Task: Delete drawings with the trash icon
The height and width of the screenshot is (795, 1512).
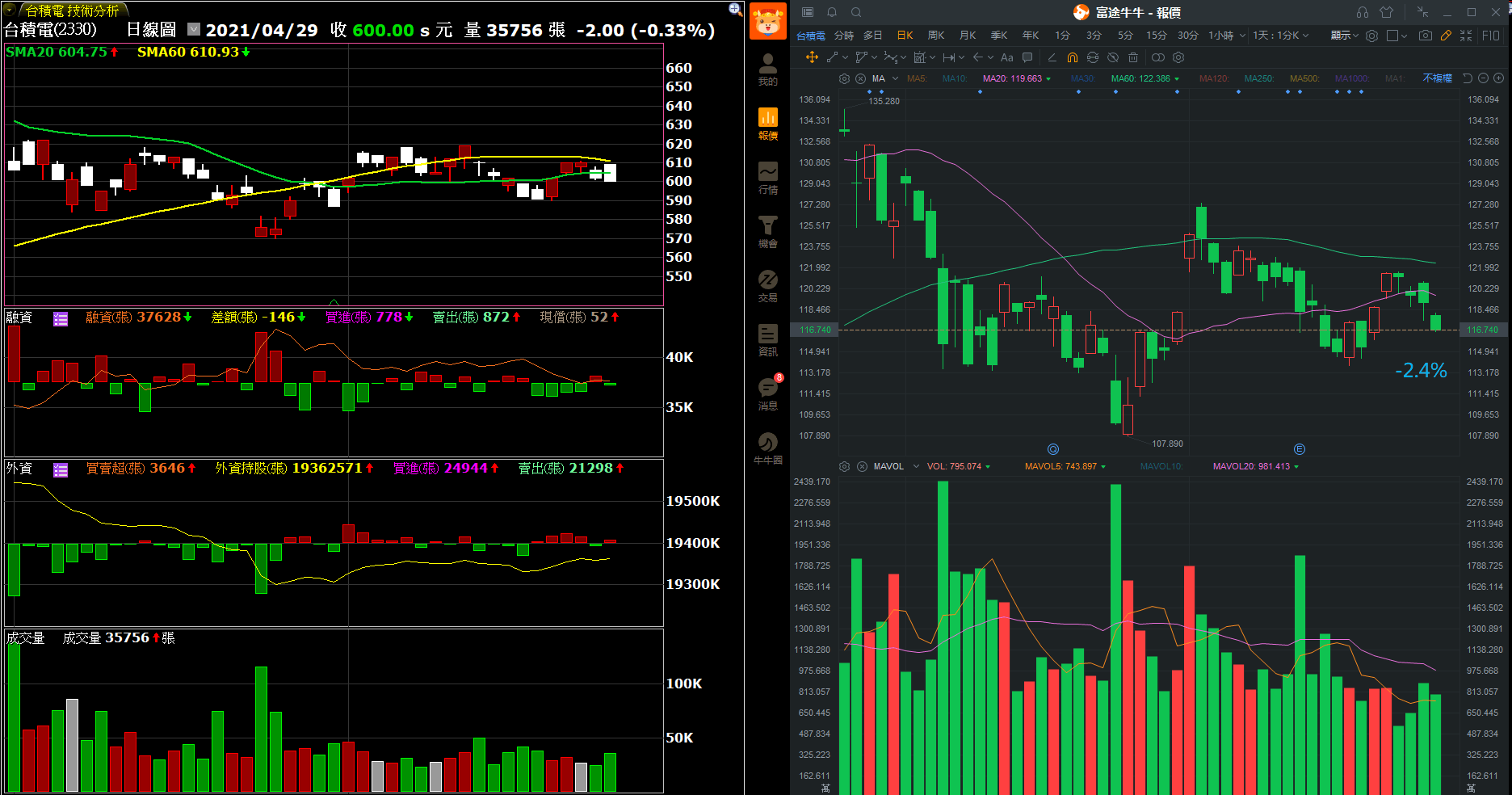Action: 1133,57
